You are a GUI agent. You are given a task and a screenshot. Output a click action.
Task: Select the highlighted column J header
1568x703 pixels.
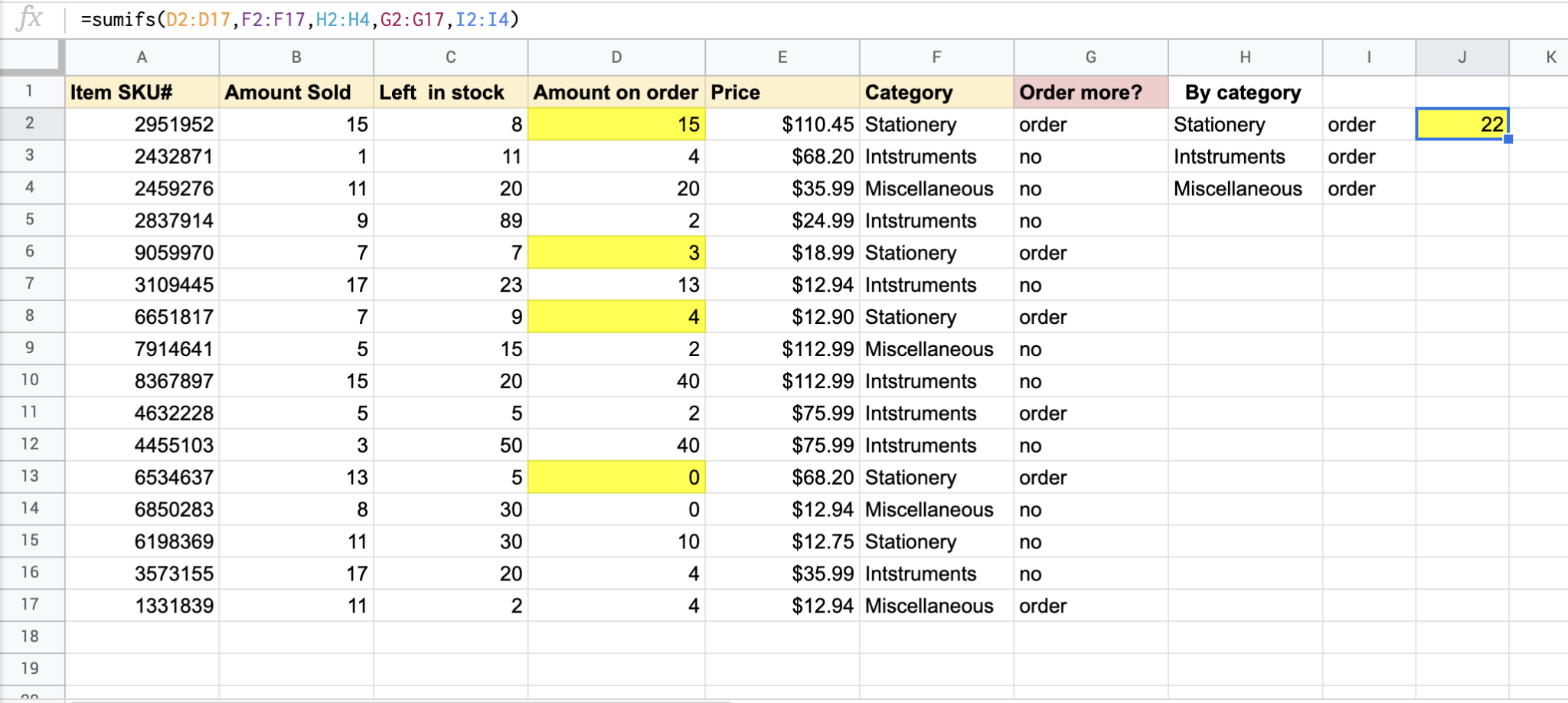[1462, 57]
